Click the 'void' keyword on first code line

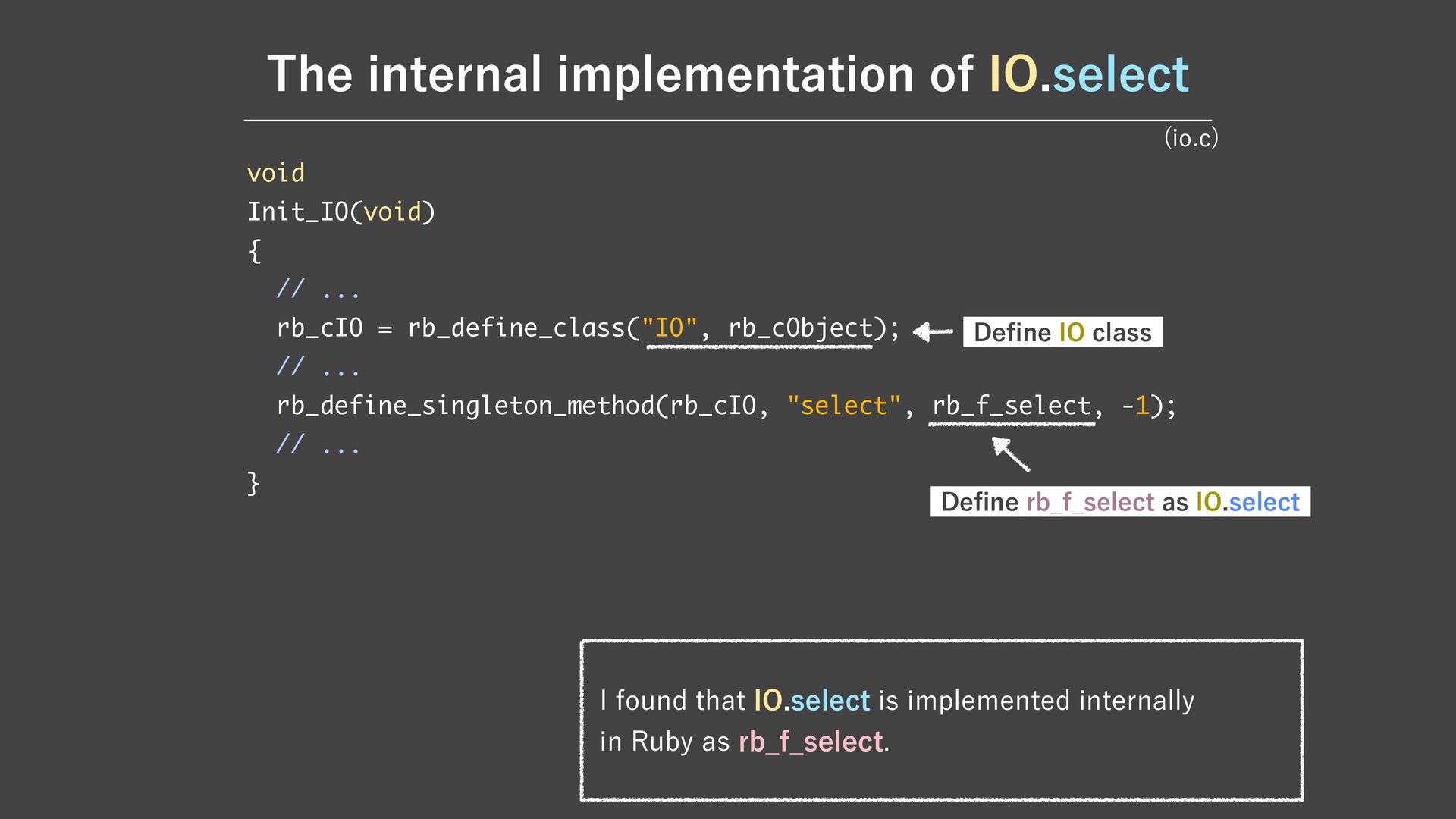coord(275,173)
